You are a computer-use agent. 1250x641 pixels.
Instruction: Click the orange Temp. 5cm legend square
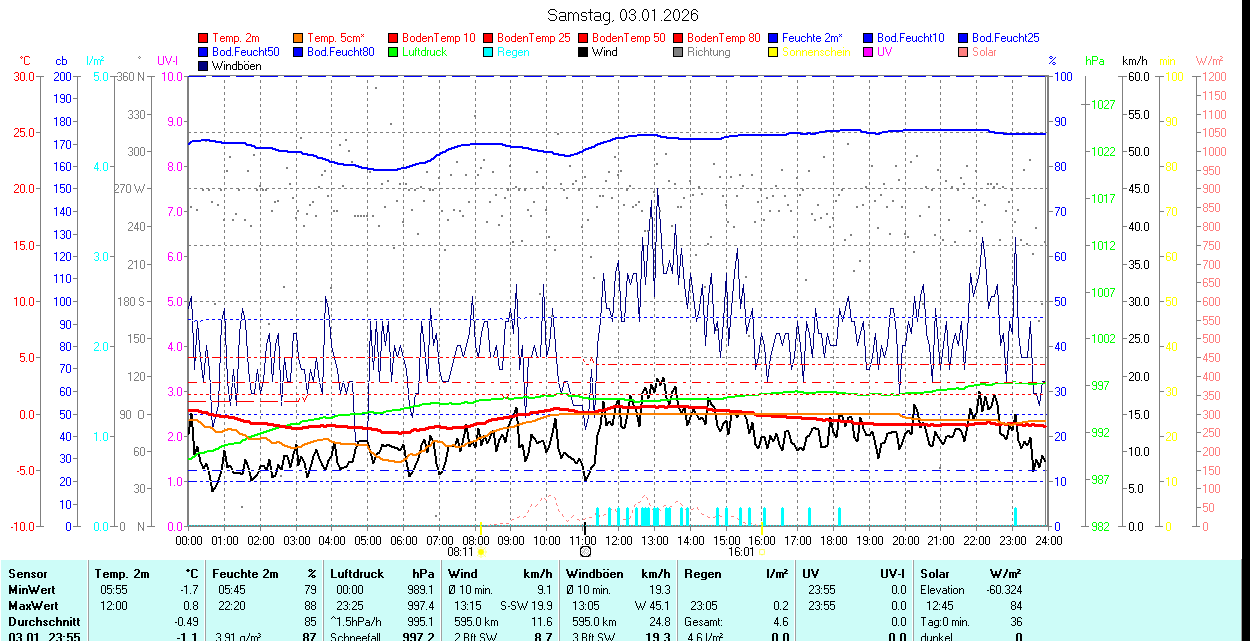point(299,38)
